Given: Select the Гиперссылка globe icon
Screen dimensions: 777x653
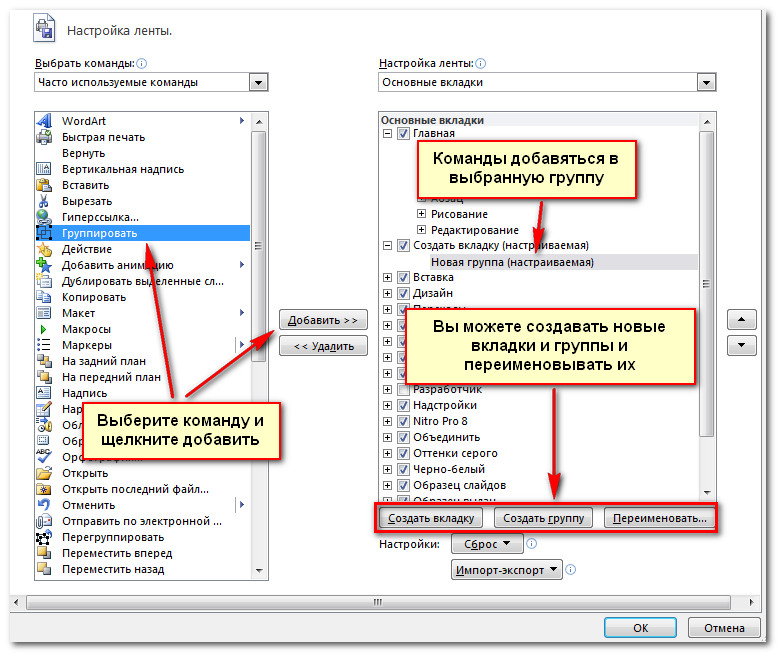Looking at the screenshot, I should click(44, 217).
